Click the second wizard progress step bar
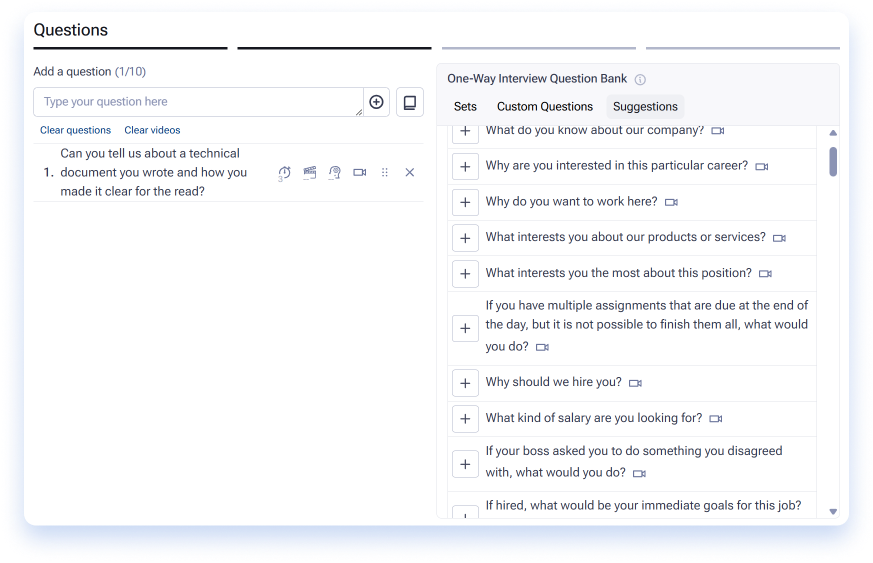The height and width of the screenshot is (563, 873). click(334, 48)
